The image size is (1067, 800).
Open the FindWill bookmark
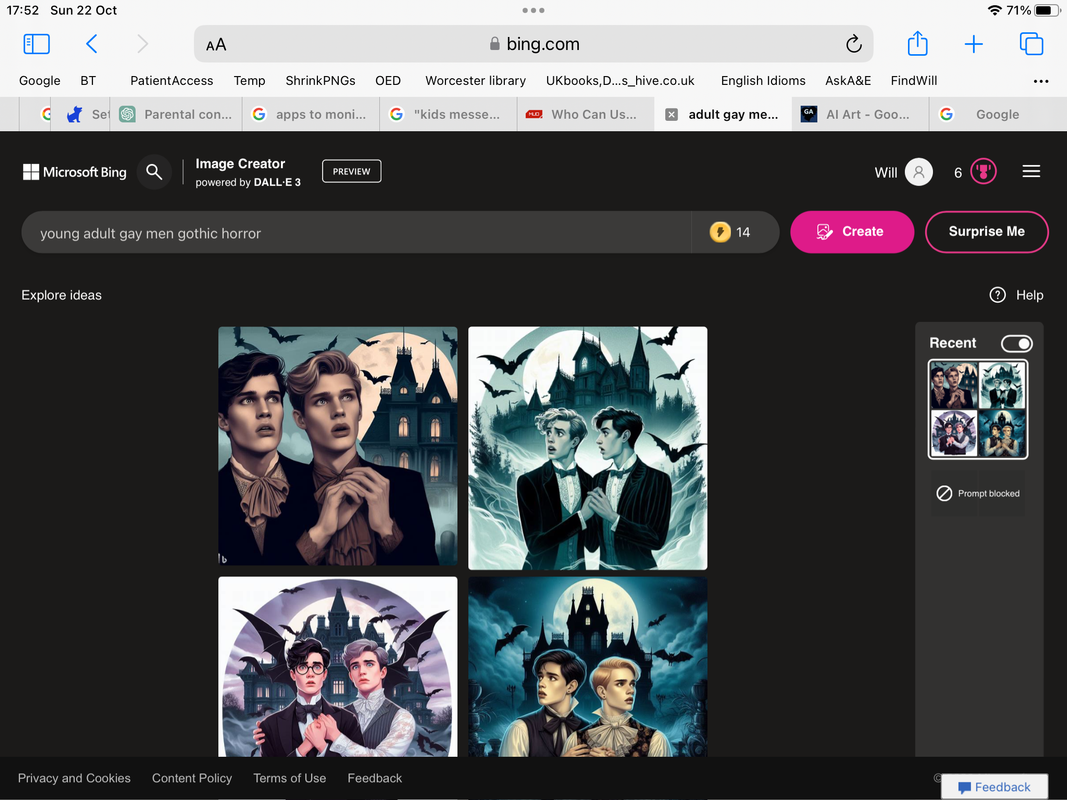point(913,80)
